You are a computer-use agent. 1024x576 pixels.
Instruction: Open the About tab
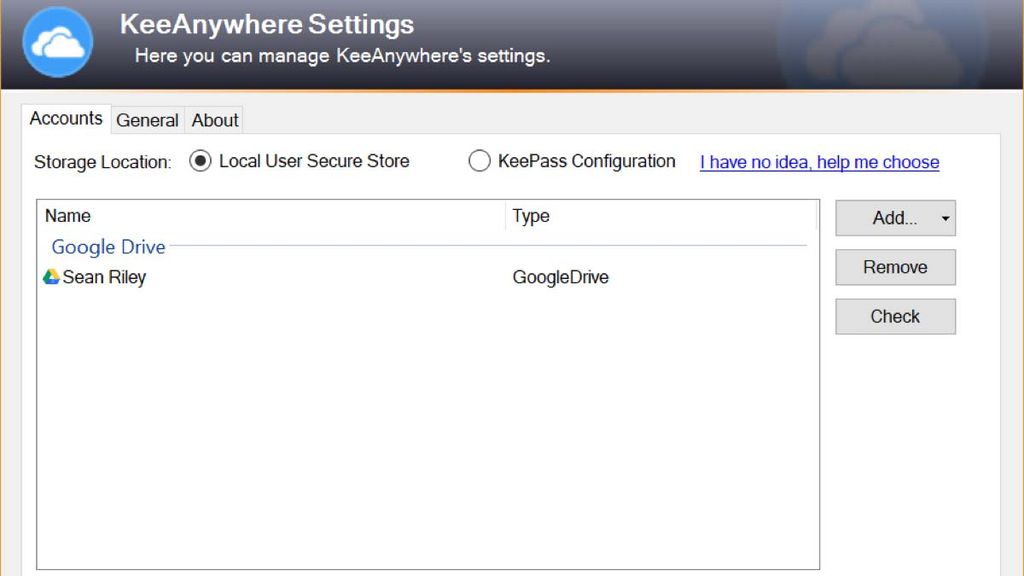213,120
